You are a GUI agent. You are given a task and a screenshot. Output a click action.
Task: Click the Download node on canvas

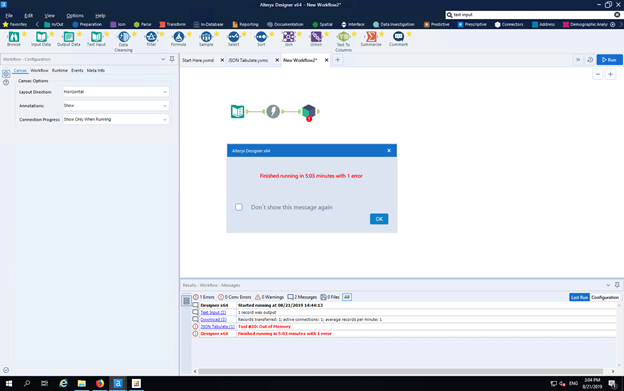273,111
